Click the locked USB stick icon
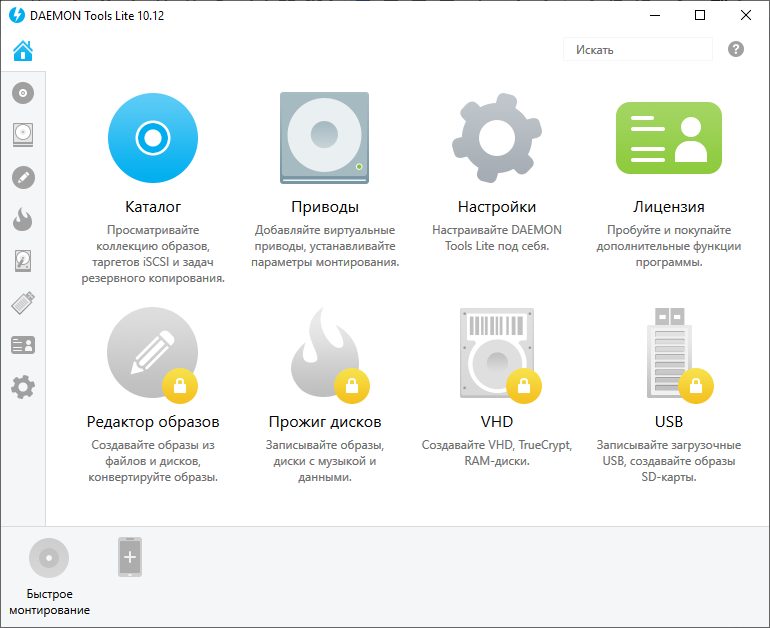The height and width of the screenshot is (628, 770). point(669,354)
